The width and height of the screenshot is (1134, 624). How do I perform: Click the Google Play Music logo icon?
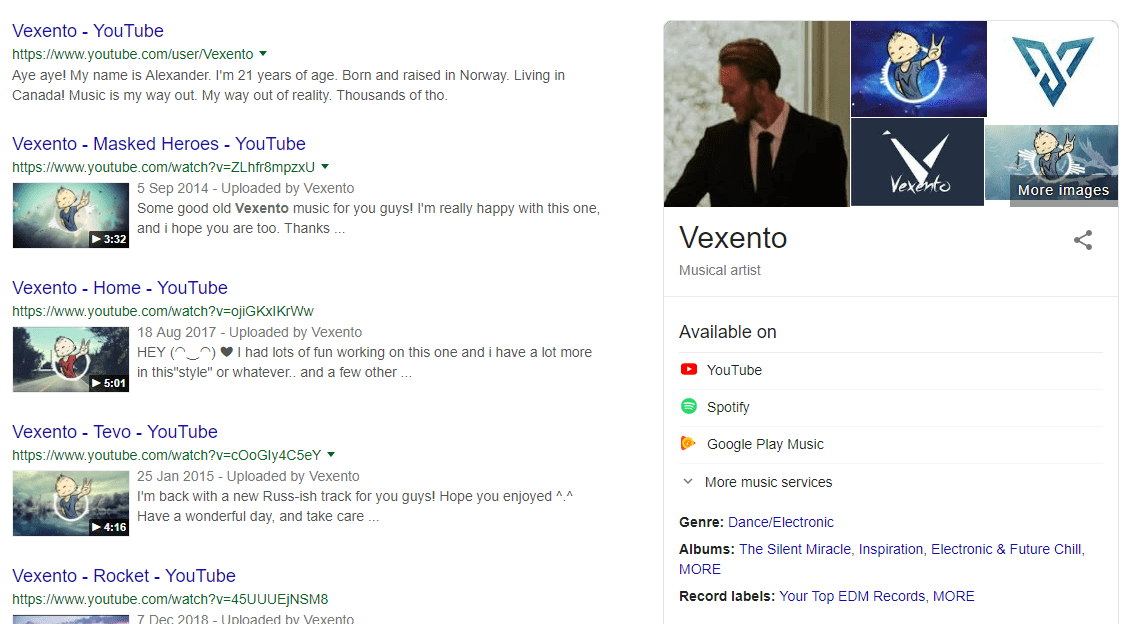click(688, 443)
